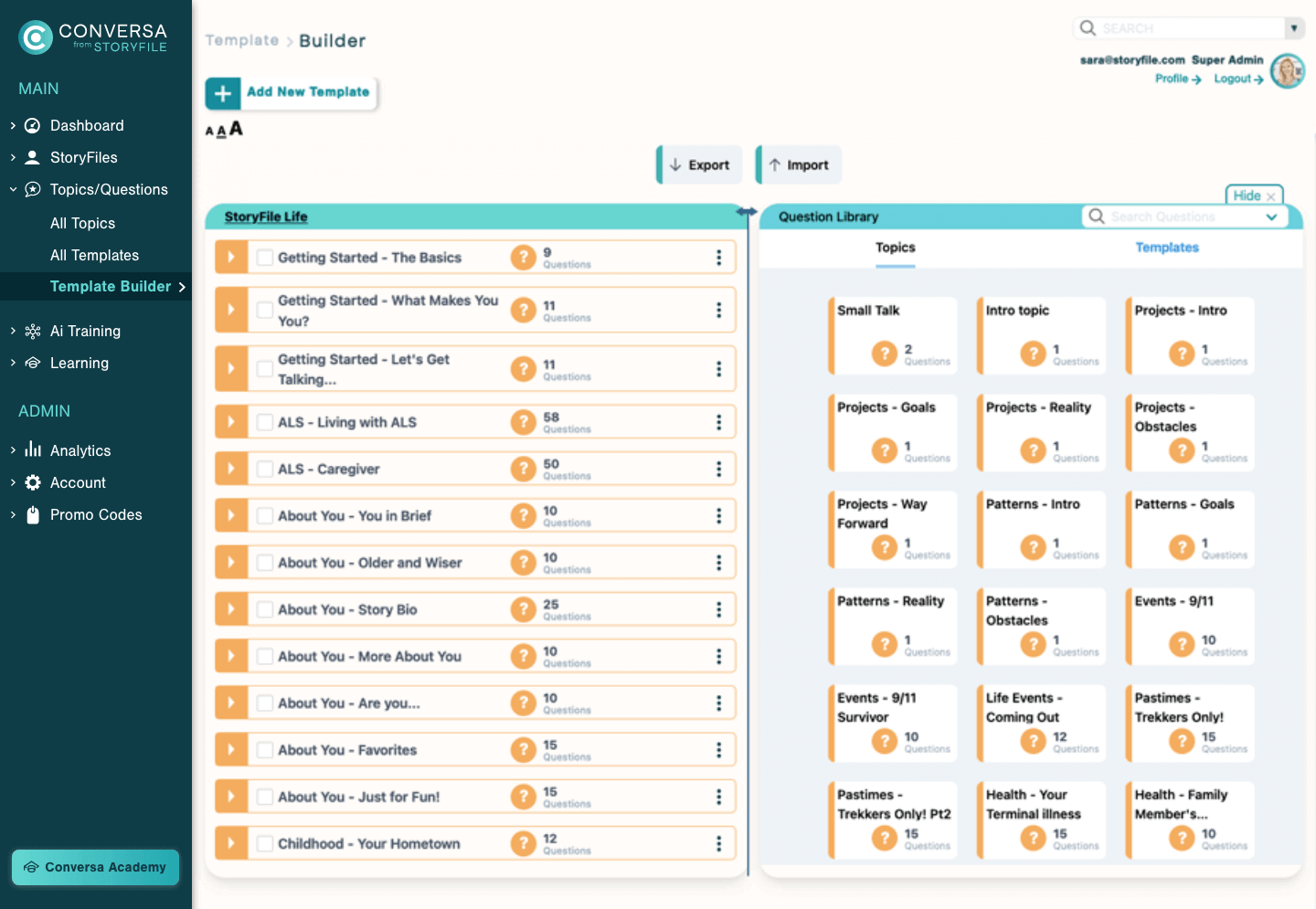Screen dimensions: 1316x909
Task: Open the three-dot menu for Childhood - Your Hometown
Action: [x=719, y=843]
